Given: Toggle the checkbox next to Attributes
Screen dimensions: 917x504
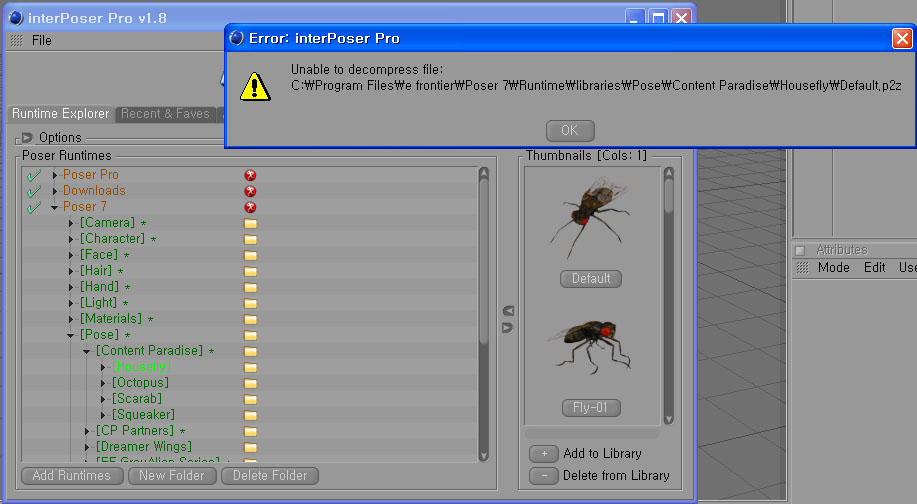Looking at the screenshot, I should [800, 251].
